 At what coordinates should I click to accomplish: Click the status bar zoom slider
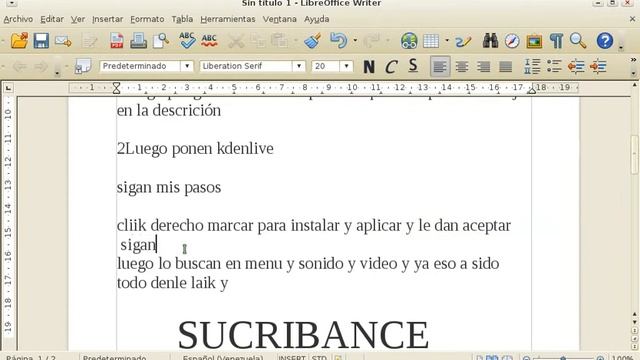click(x=563, y=358)
